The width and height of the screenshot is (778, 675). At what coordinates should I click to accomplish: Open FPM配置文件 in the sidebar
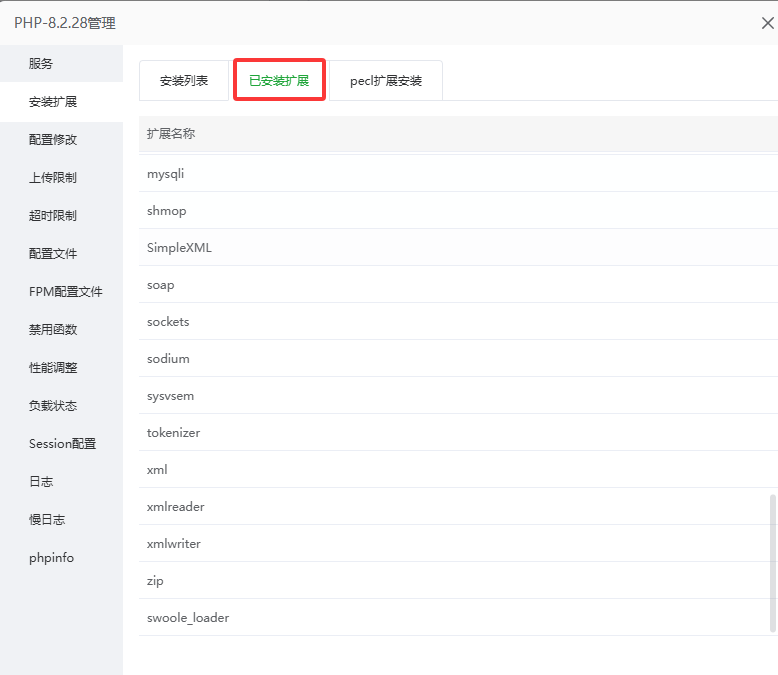65,292
